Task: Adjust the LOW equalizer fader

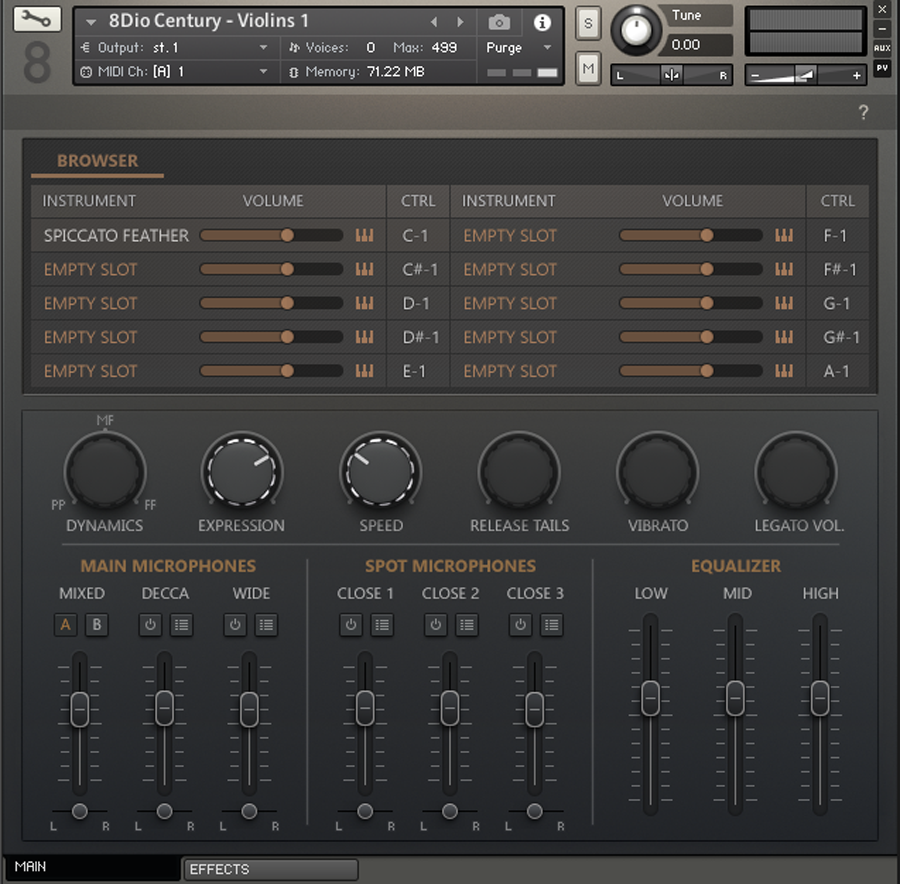Action: point(650,698)
